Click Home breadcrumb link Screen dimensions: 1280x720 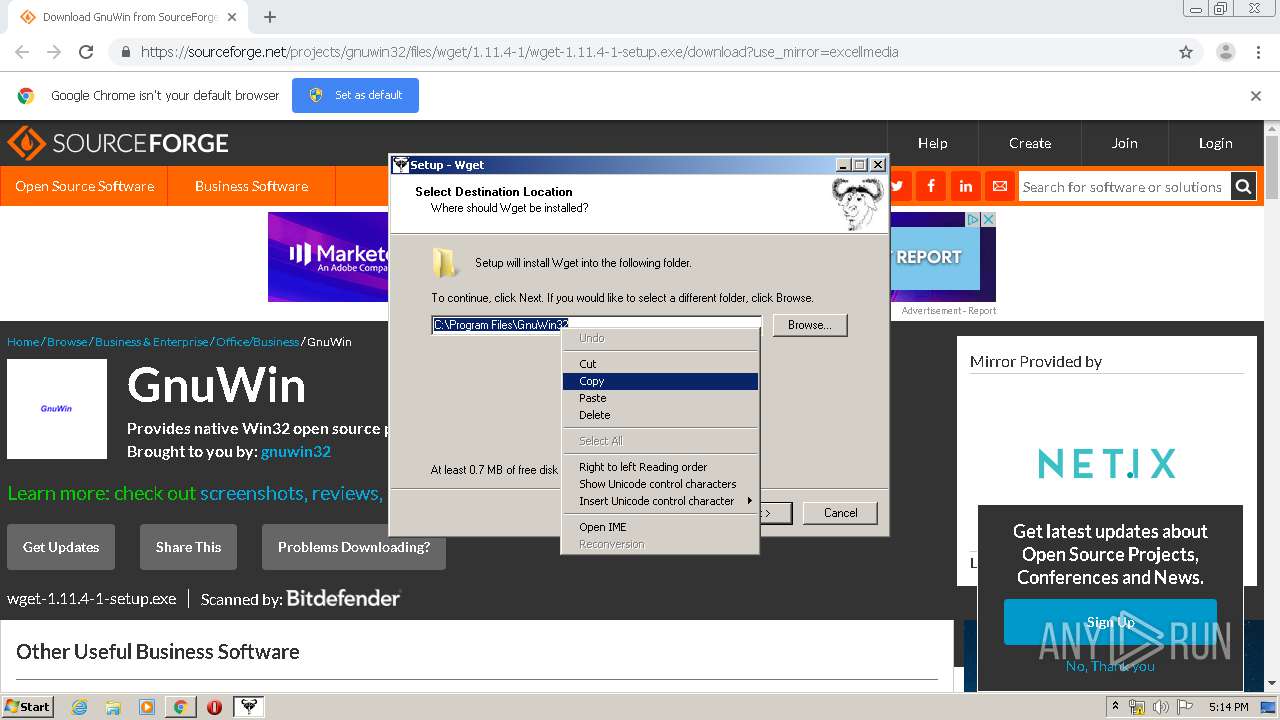point(23,342)
